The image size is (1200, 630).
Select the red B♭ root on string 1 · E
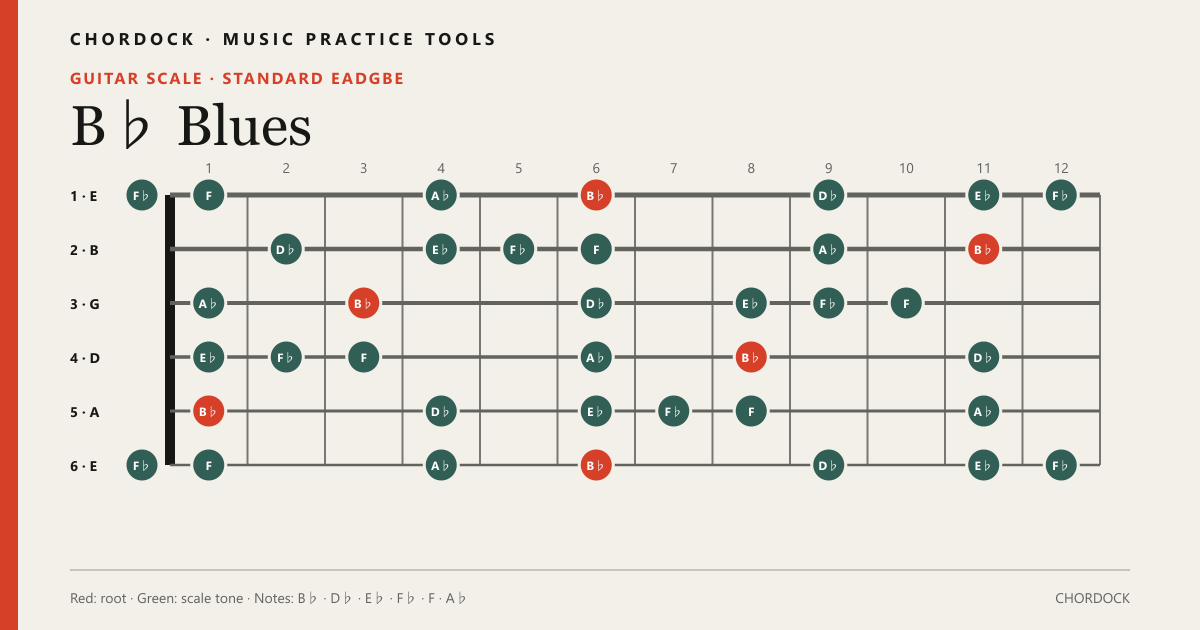(596, 195)
